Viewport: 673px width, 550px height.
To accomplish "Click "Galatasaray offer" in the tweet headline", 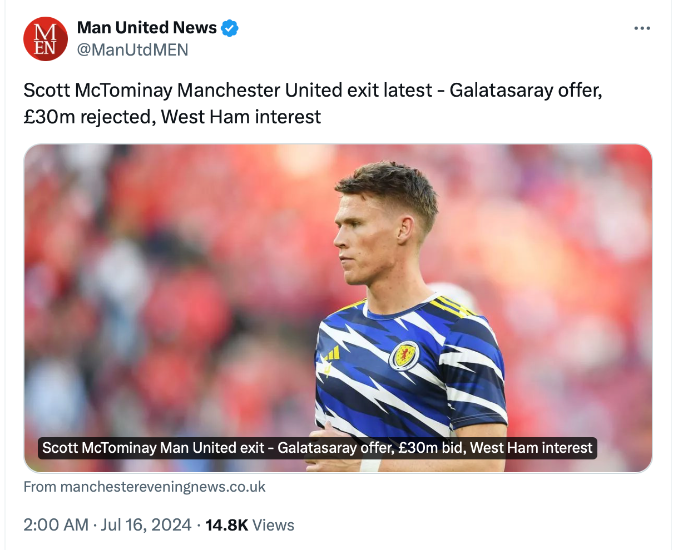I will 519,91.
